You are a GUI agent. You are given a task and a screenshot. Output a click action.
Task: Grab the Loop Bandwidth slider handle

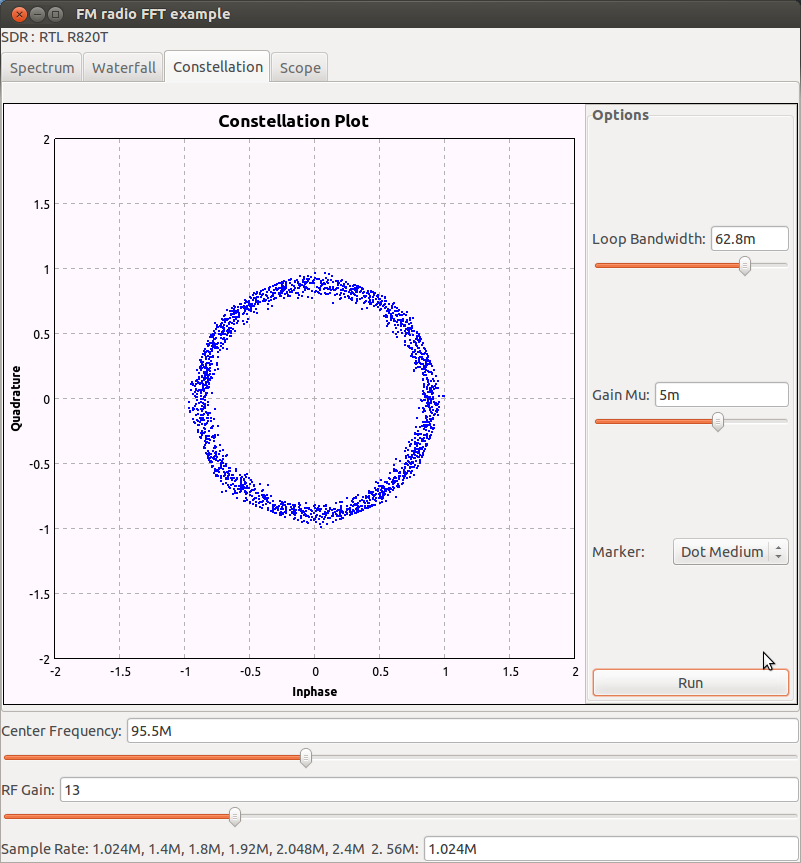point(744,266)
